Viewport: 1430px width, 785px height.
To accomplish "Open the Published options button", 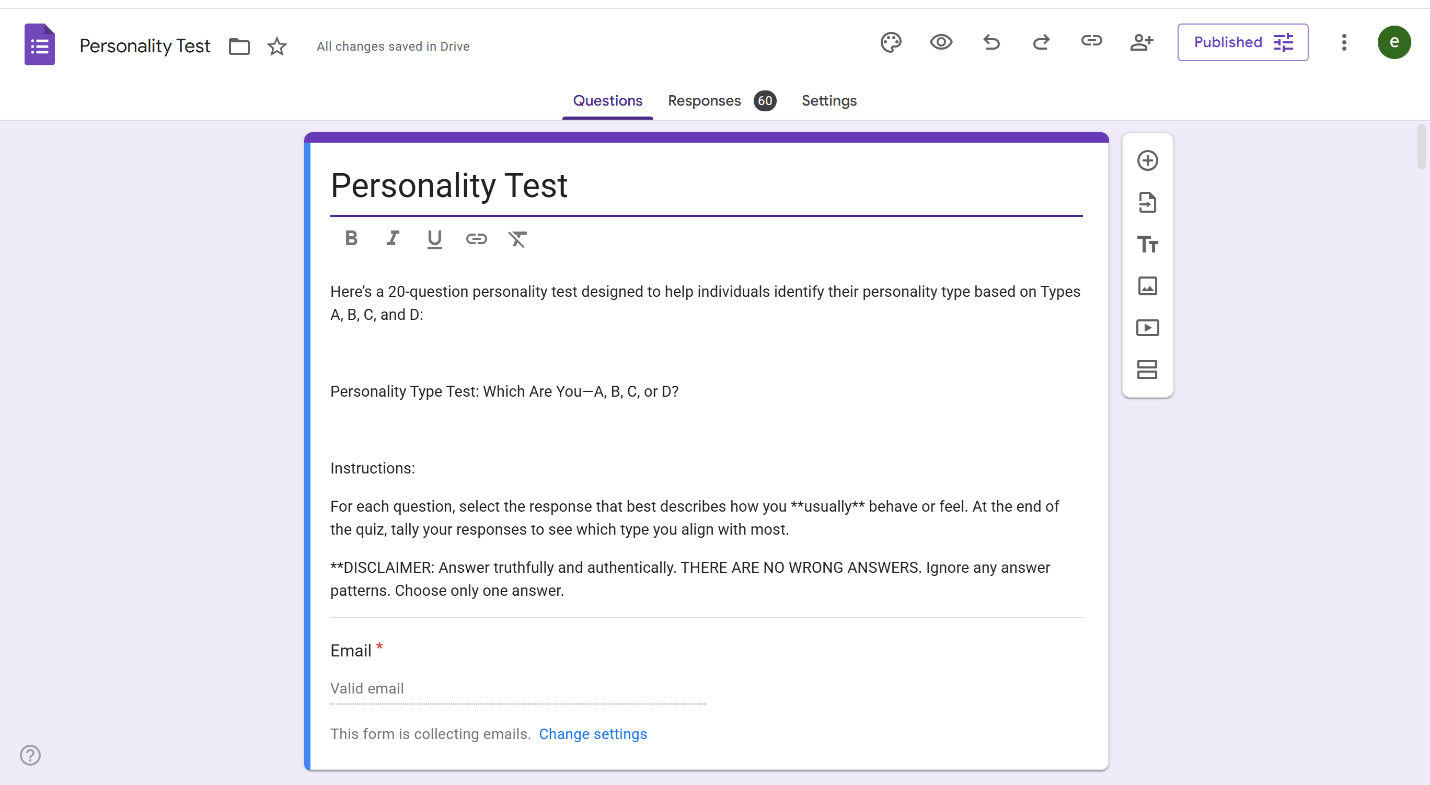I will click(1242, 42).
